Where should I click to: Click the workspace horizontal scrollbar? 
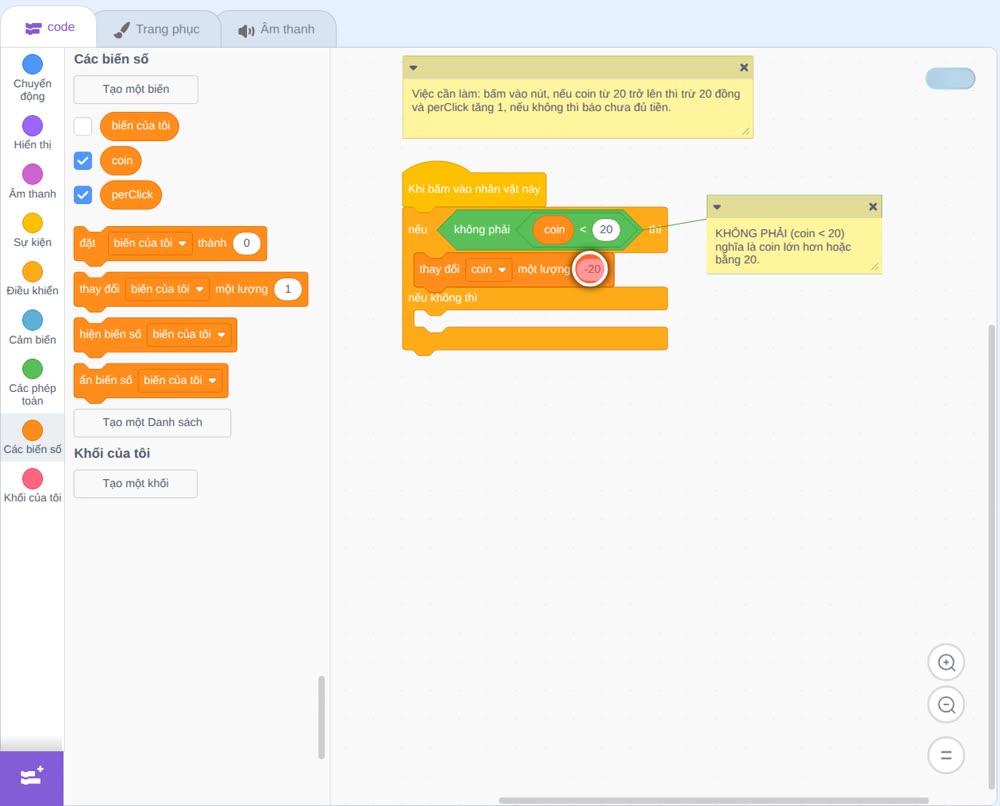coord(714,800)
